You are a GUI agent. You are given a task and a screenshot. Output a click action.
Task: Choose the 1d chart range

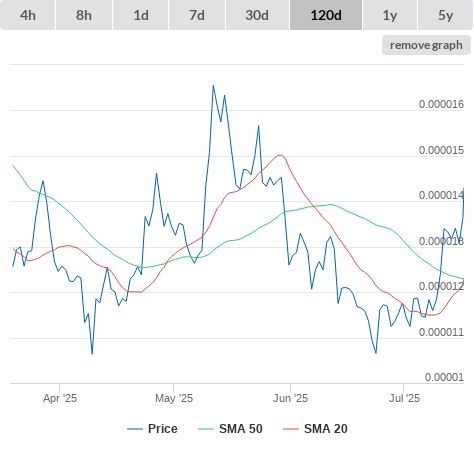tap(141, 15)
